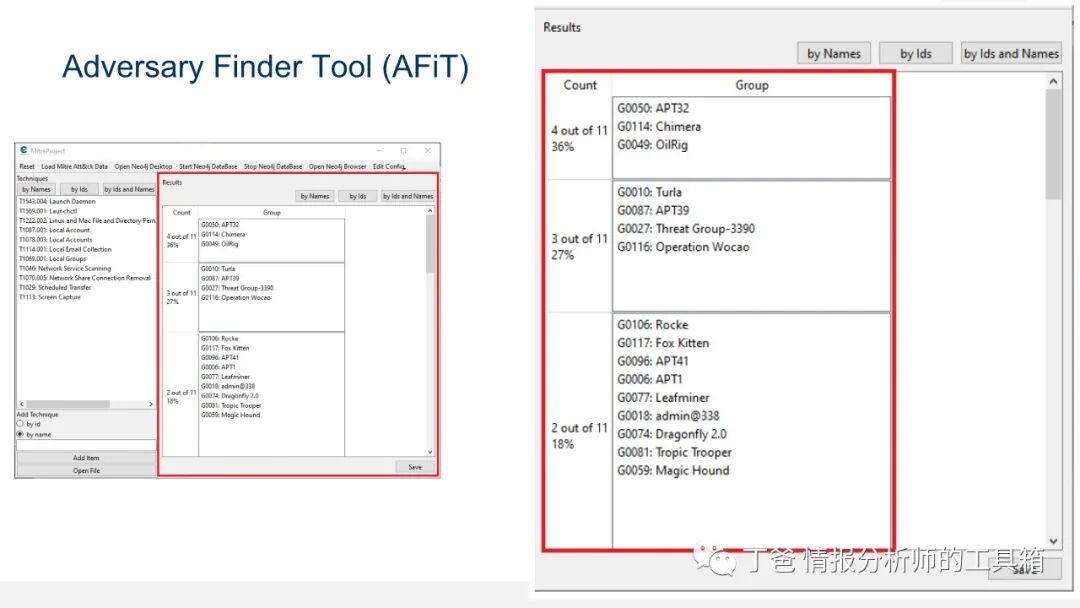Viewport: 1080px width, 608px height.
Task: Select the by id radio button
Action: 20,424
